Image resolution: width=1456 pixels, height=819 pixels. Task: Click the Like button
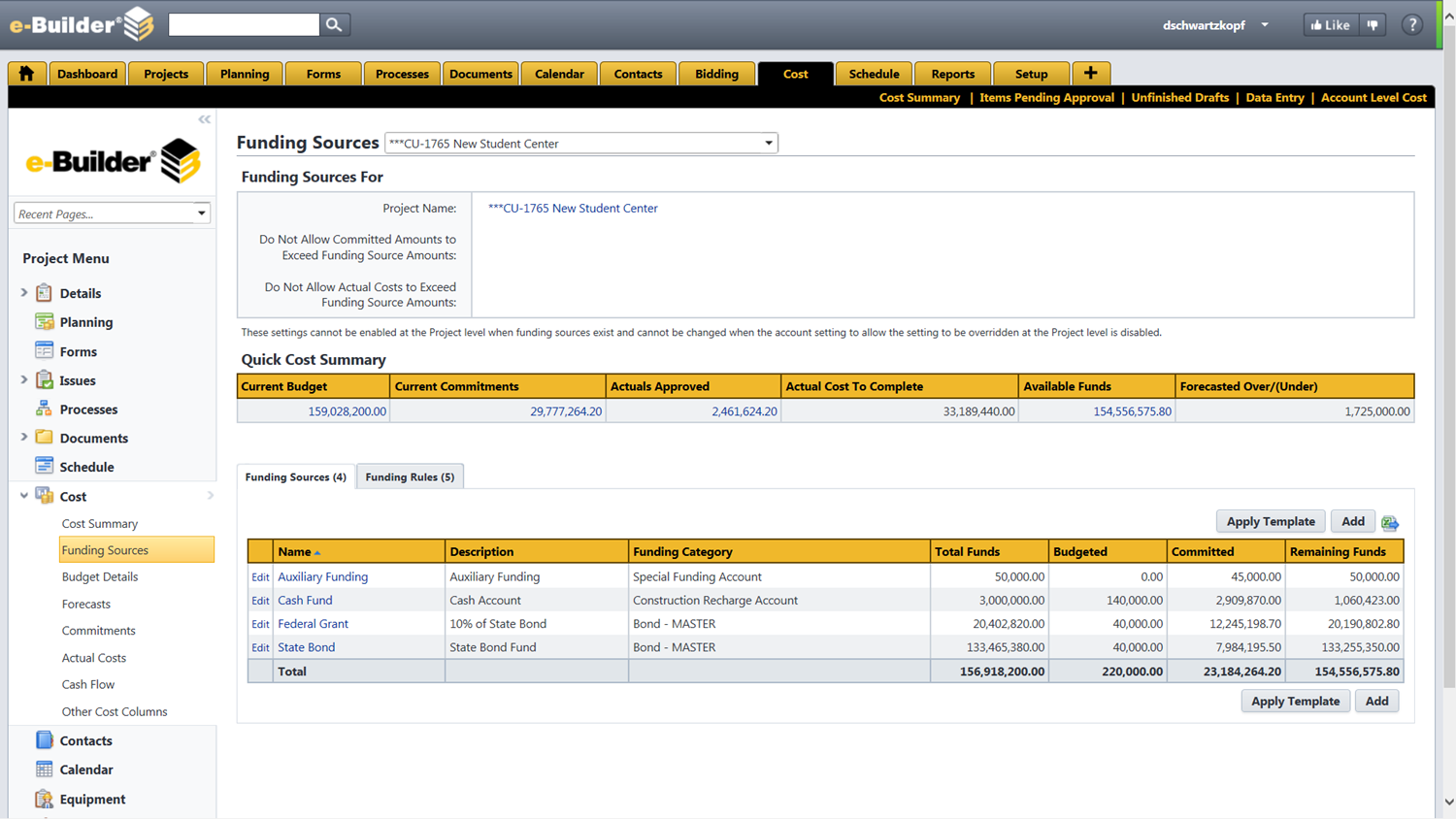(x=1331, y=25)
